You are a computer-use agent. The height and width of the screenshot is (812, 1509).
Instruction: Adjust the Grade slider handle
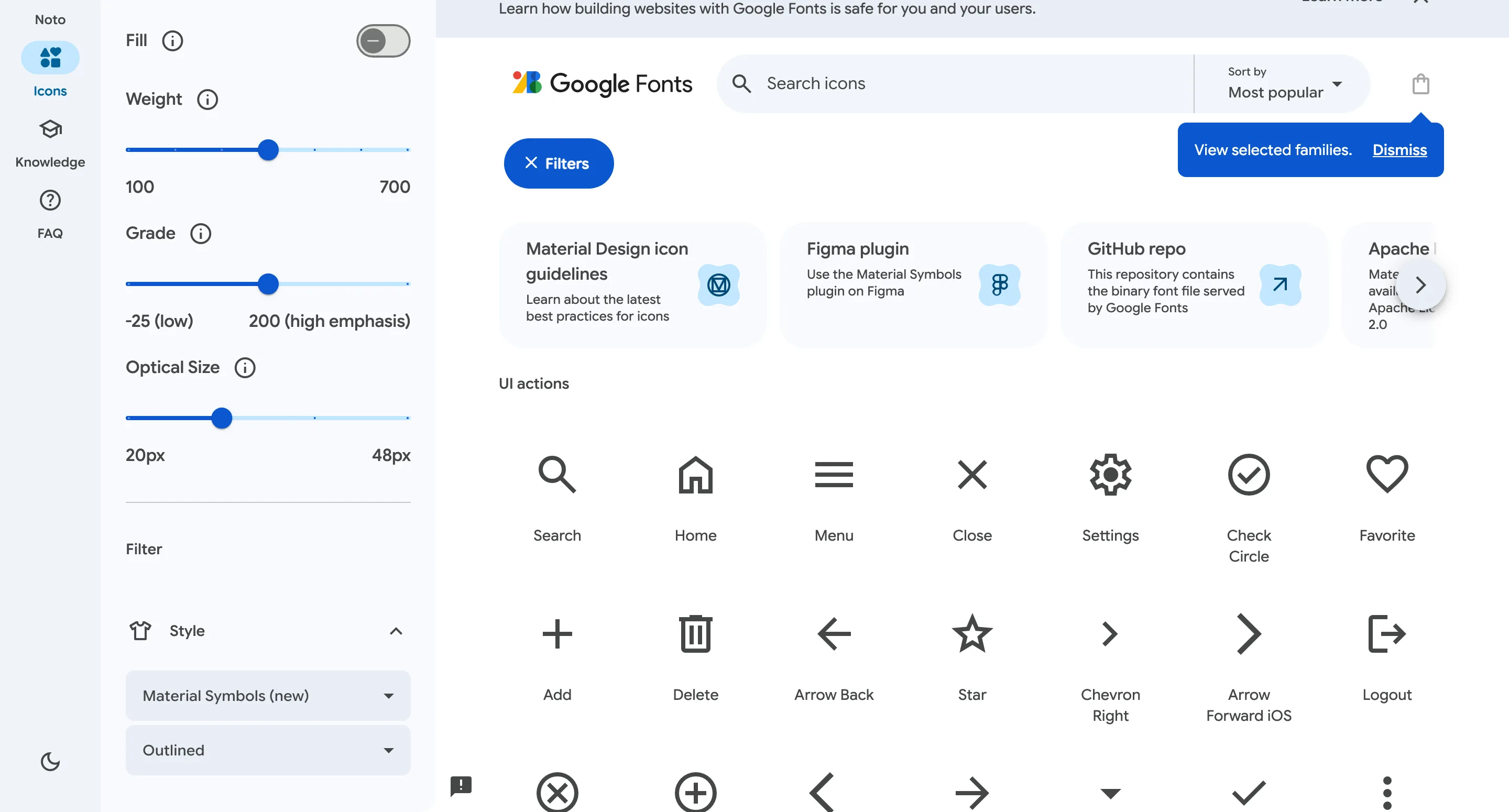268,283
